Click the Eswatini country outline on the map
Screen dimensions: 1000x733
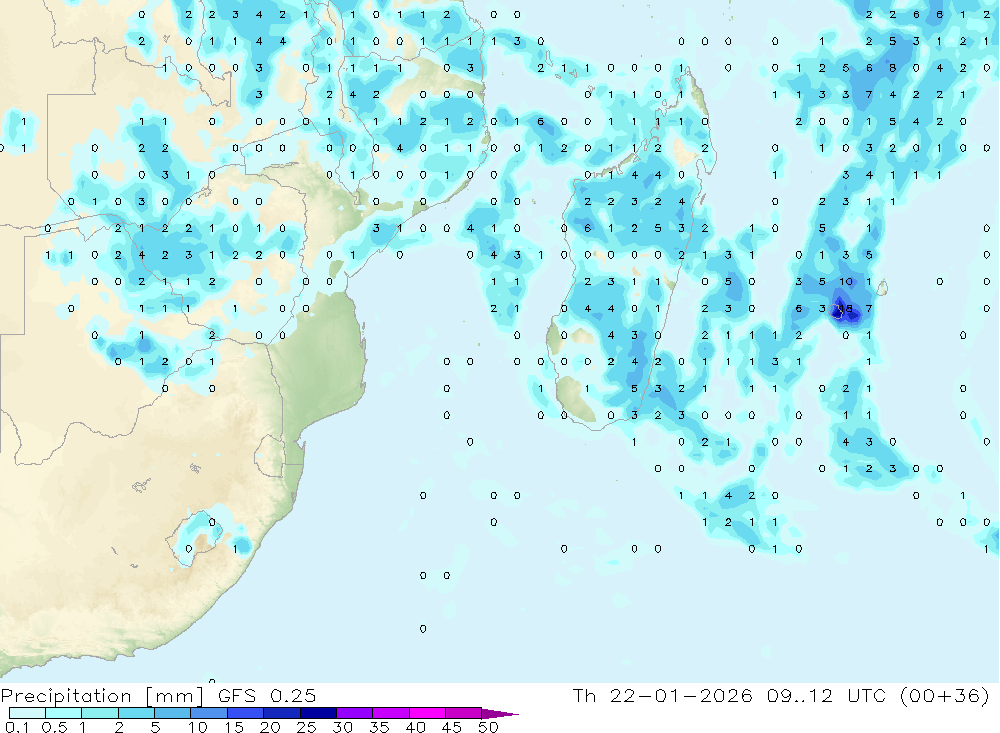[x=270, y=457]
